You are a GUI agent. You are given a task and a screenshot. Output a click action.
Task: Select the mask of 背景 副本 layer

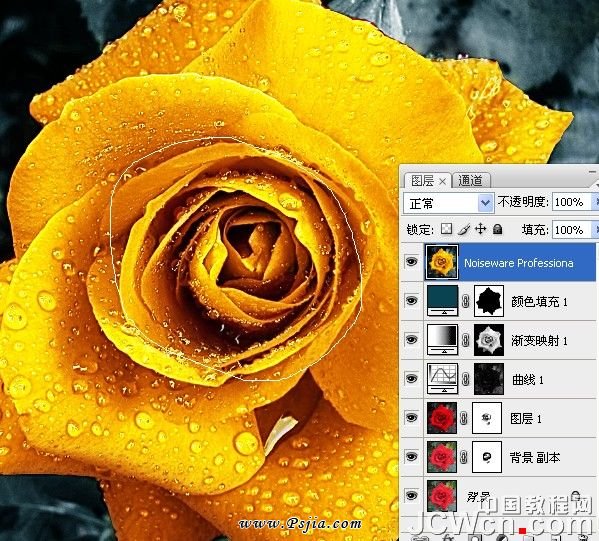tap(487, 457)
